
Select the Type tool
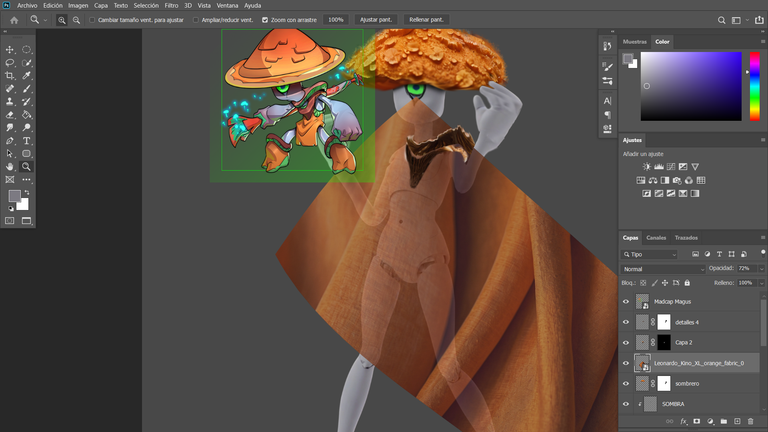(x=26, y=141)
